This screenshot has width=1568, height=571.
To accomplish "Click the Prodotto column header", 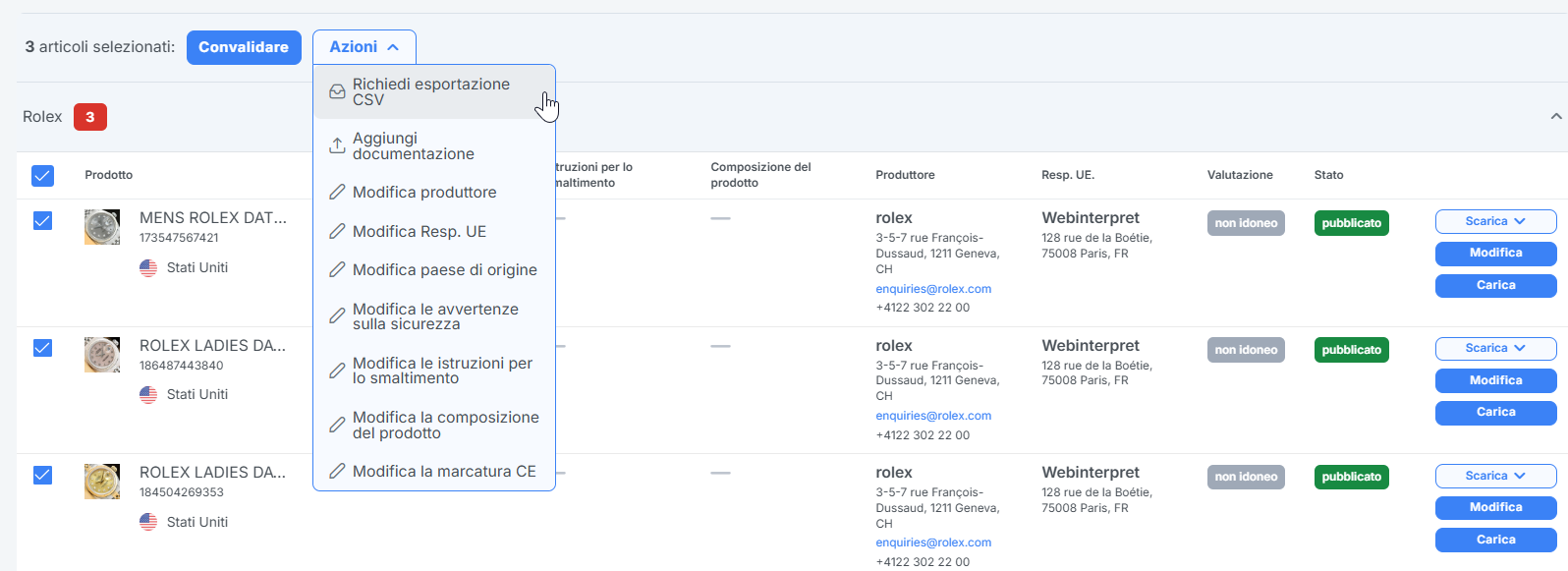I will (109, 175).
